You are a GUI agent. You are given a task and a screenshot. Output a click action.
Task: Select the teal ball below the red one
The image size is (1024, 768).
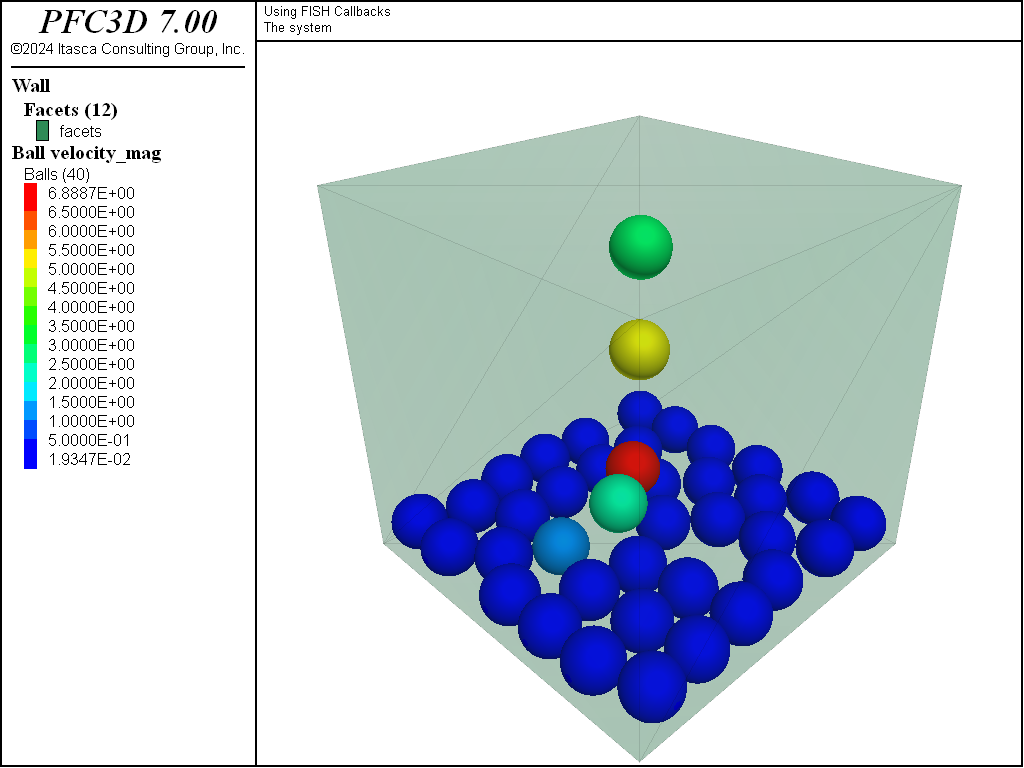pos(618,504)
